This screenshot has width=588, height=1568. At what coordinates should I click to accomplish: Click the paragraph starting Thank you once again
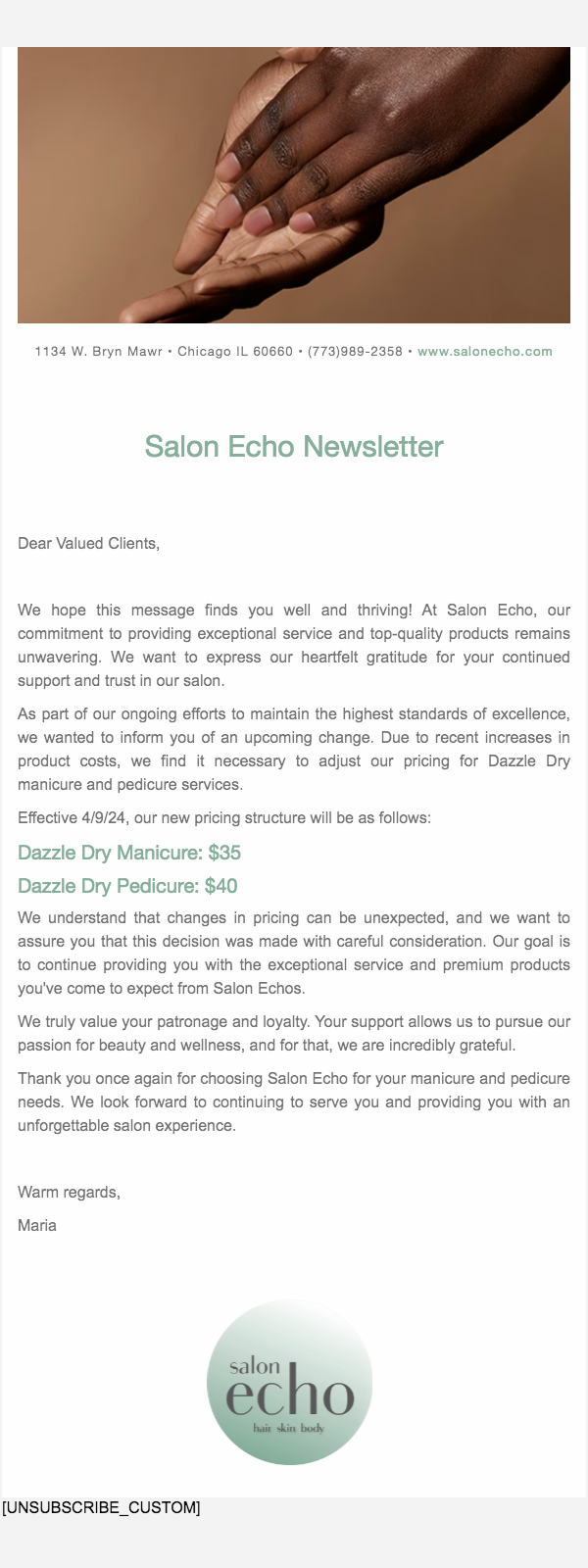click(294, 1102)
